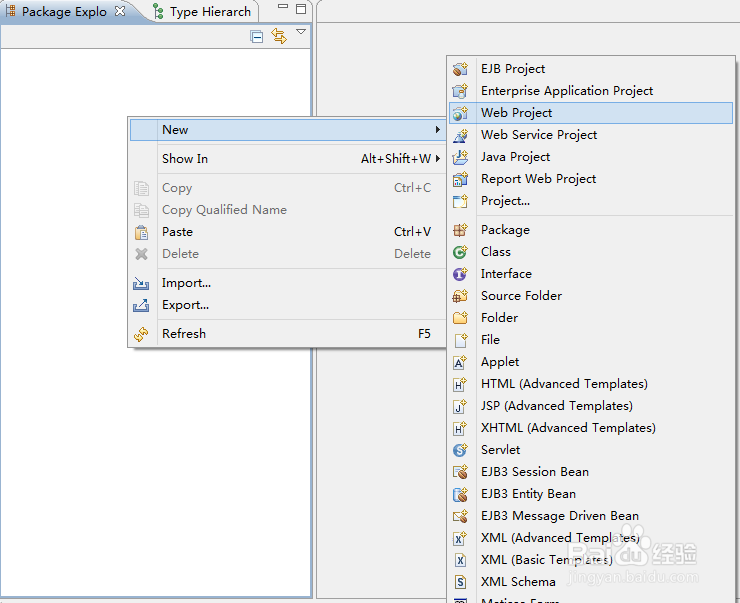Viewport: 740px width, 603px height.
Task: Select XML (Basic Templates)
Action: pyautogui.click(x=591, y=560)
